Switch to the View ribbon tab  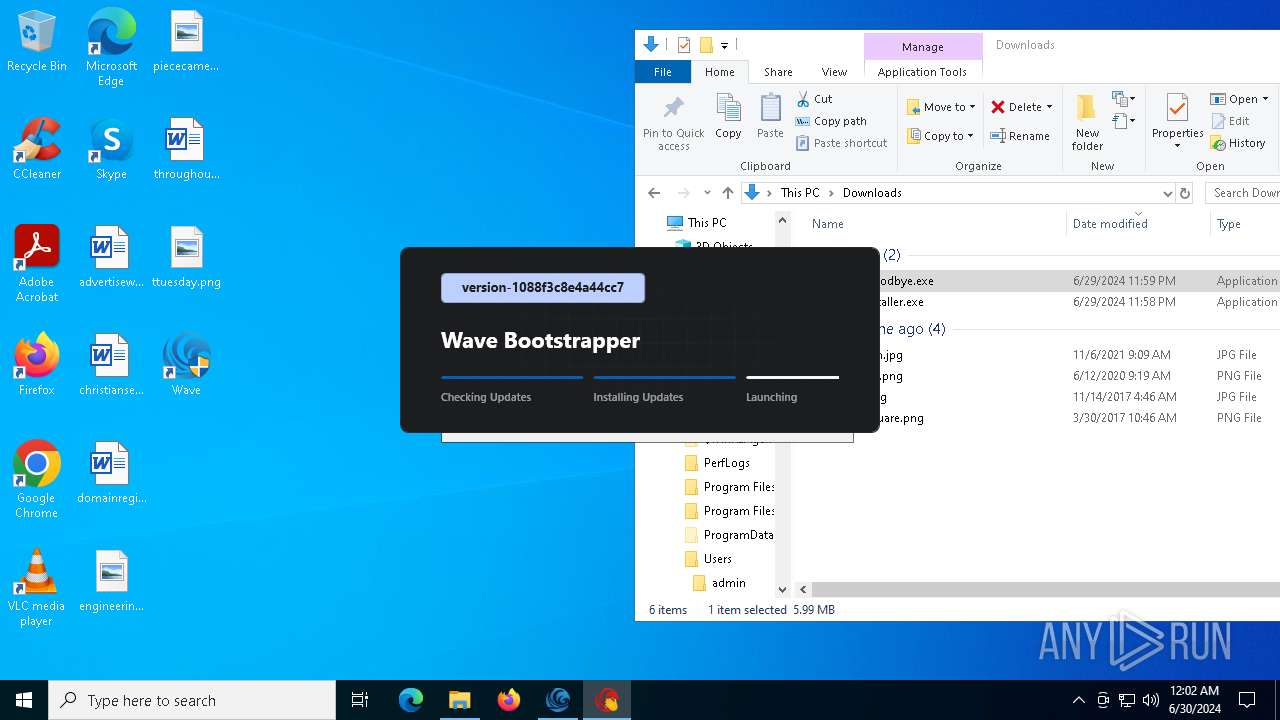coord(834,72)
